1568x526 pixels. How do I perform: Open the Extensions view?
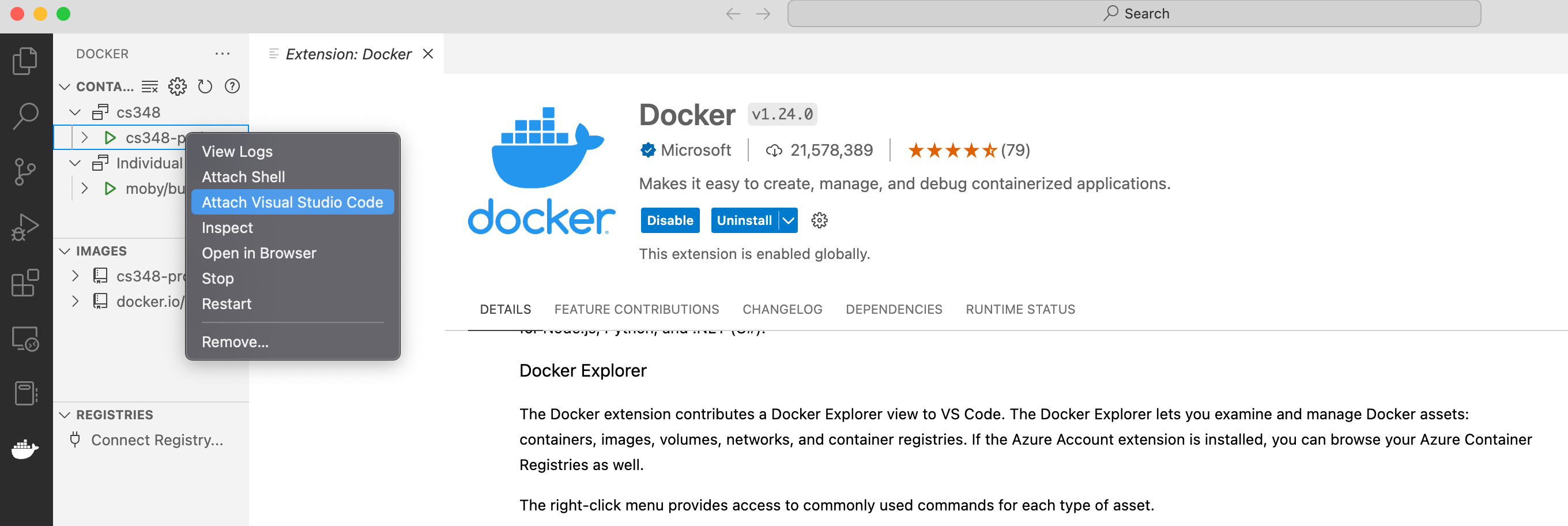(25, 283)
